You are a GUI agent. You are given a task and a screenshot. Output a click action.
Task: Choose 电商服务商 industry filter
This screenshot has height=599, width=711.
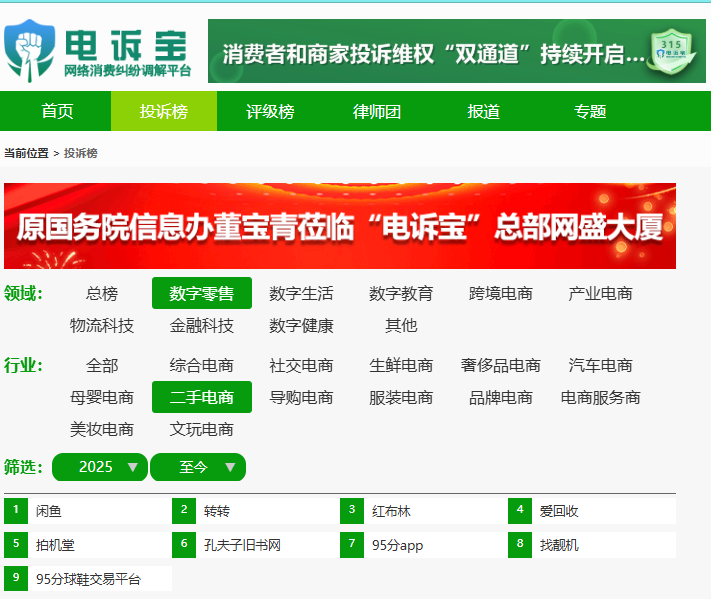pyautogui.click(x=600, y=397)
